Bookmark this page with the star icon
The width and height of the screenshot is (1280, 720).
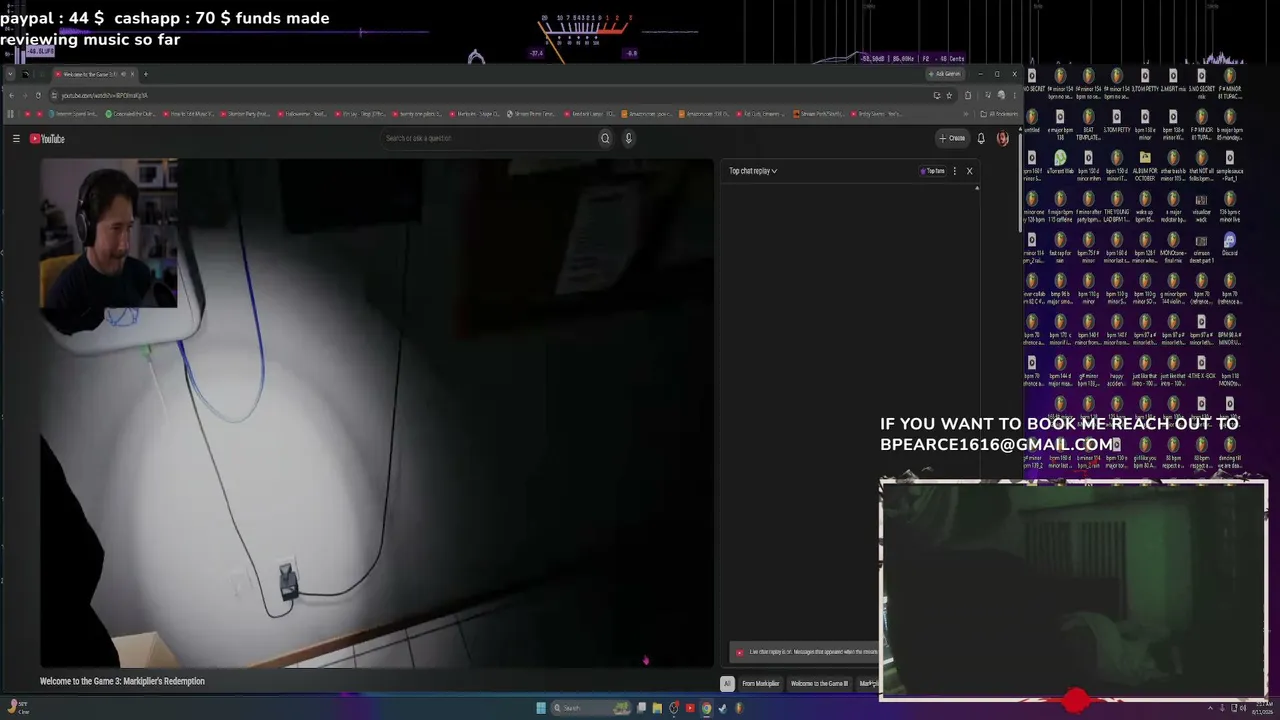(950, 95)
